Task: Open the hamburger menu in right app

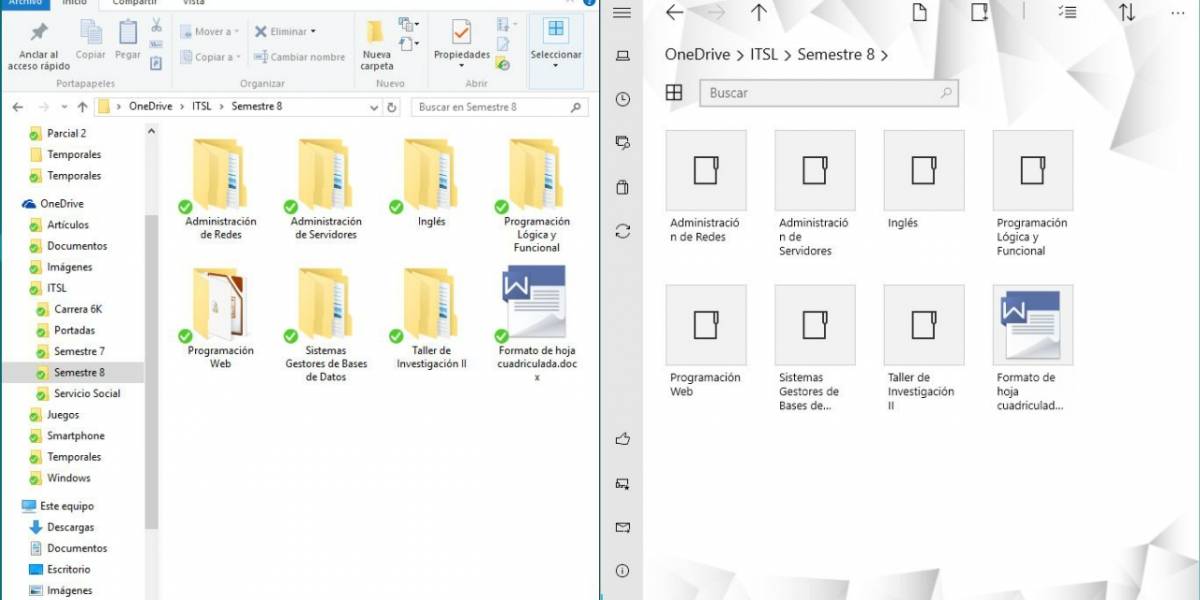Action: (622, 12)
